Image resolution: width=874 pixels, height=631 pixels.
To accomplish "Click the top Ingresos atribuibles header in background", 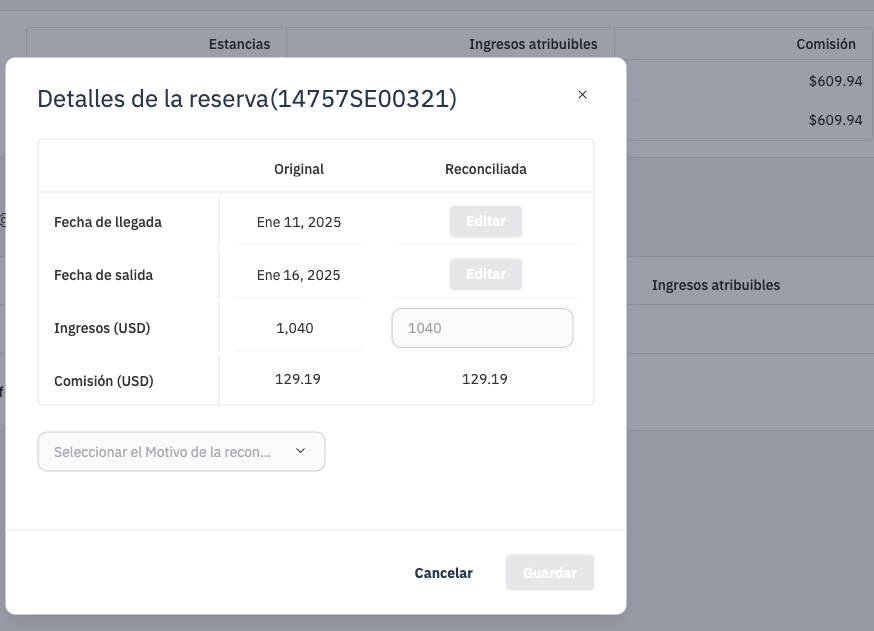I will 533,44.
